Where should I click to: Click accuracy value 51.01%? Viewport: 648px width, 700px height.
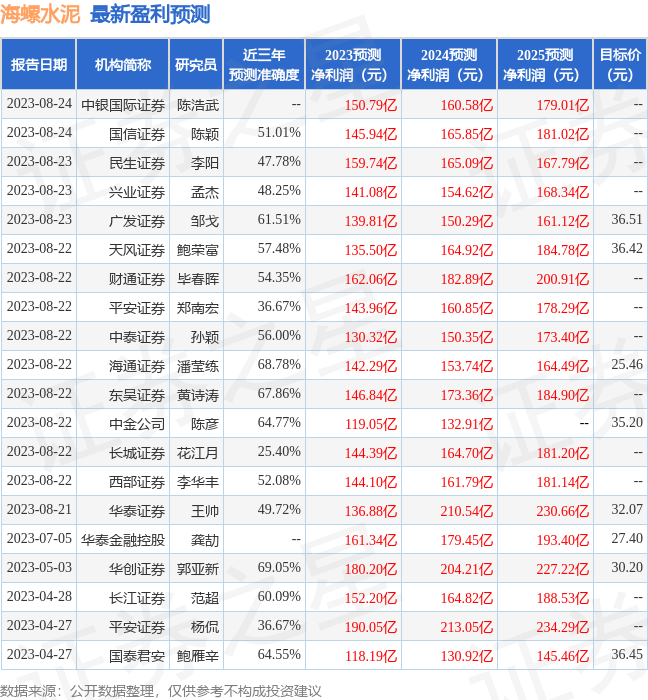(x=279, y=133)
